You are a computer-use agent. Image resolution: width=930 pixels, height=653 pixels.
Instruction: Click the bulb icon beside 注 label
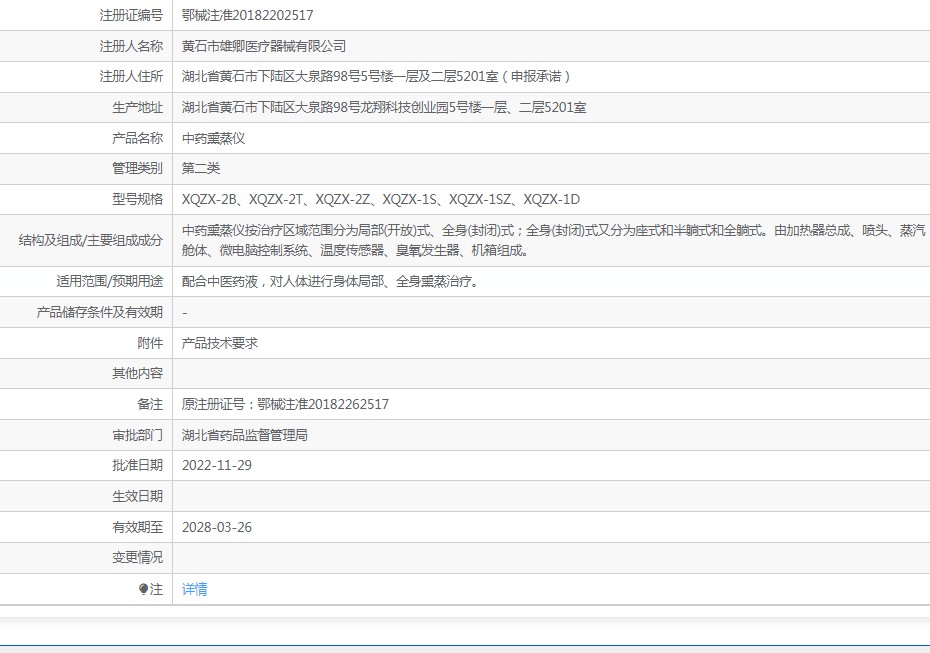coord(143,589)
